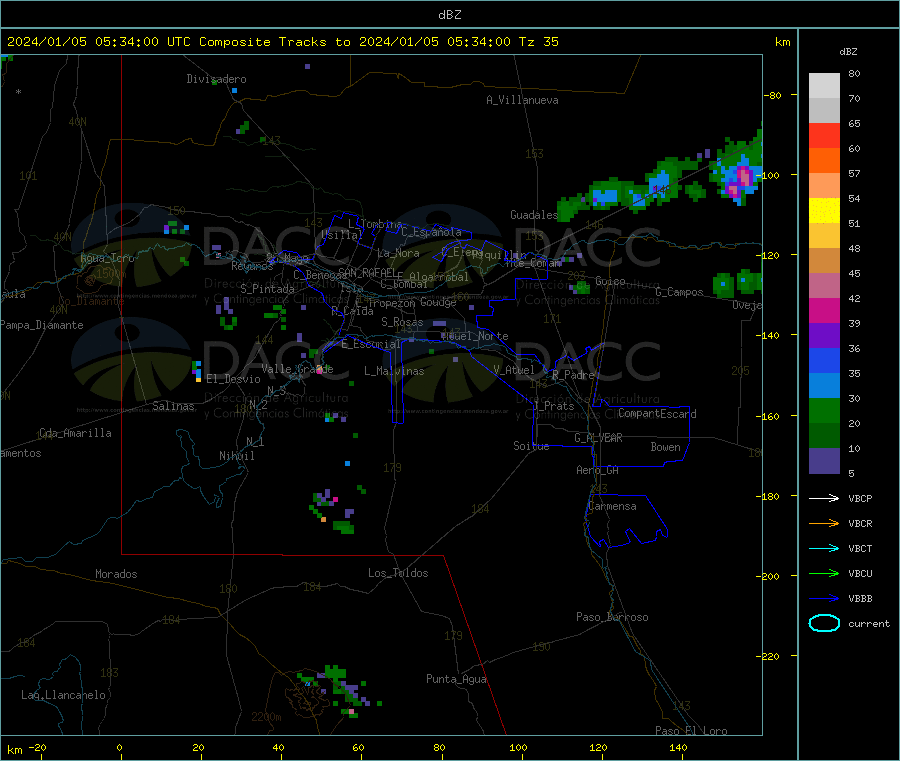Select the red 60 dBZ color swatch
Image resolution: width=900 pixels, height=761 pixels.
tap(824, 135)
